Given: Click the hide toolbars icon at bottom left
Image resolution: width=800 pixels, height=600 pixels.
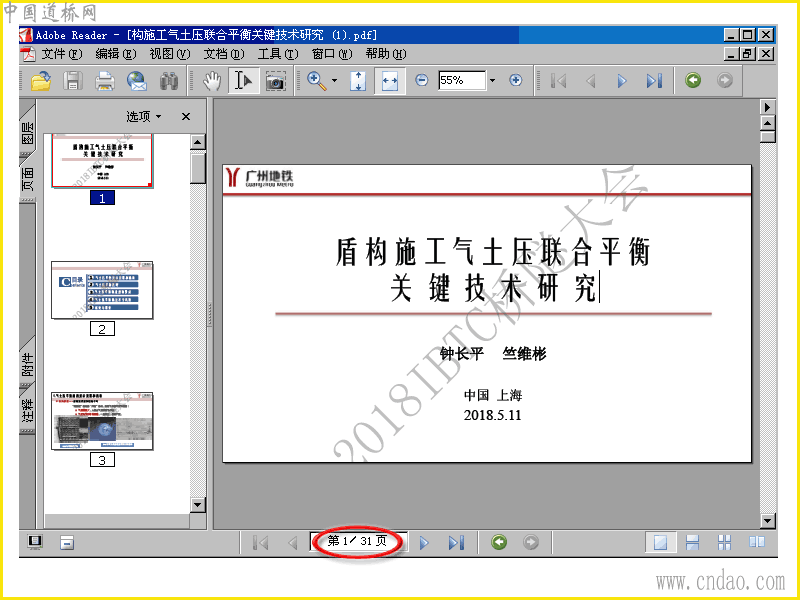Looking at the screenshot, I should click(67, 542).
